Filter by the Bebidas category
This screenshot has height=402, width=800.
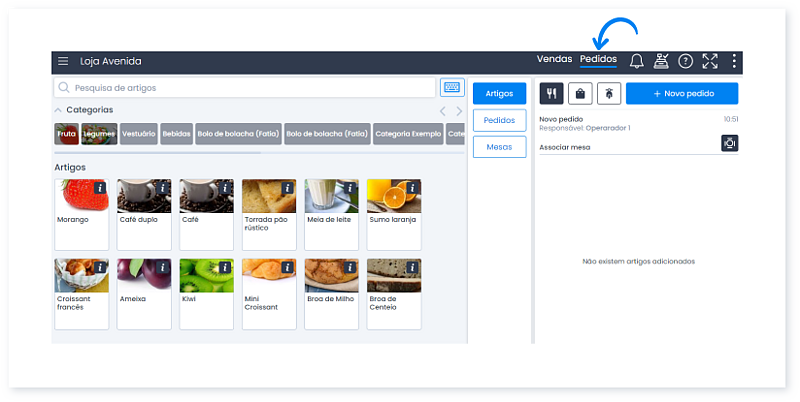[177, 133]
